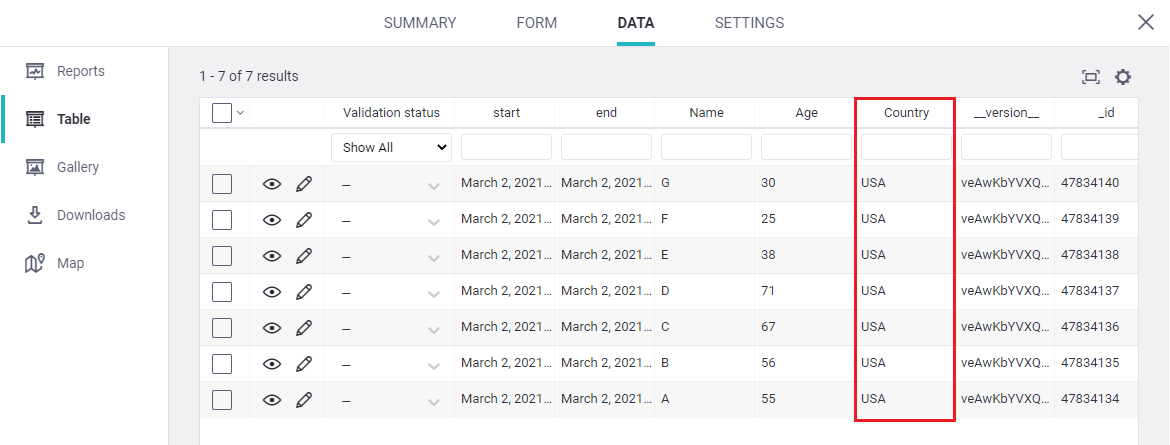
Task: Switch to the SETTINGS tab
Action: point(749,23)
